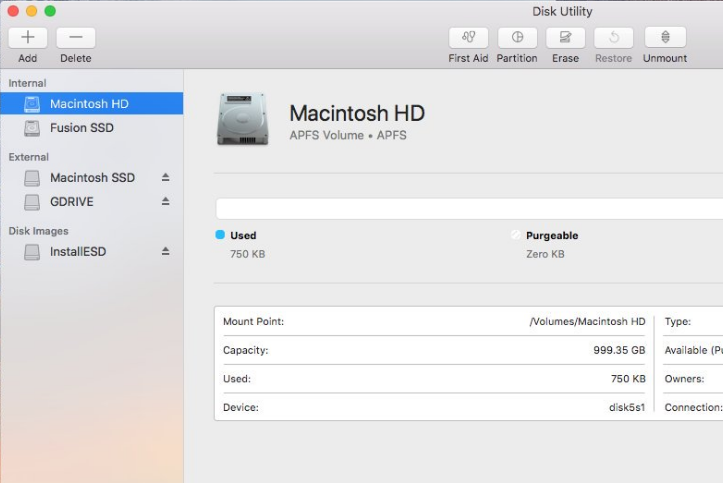Click the /Volumes/Macintosh HD mount point value
Viewport: 723px width, 483px height.
(x=587, y=322)
